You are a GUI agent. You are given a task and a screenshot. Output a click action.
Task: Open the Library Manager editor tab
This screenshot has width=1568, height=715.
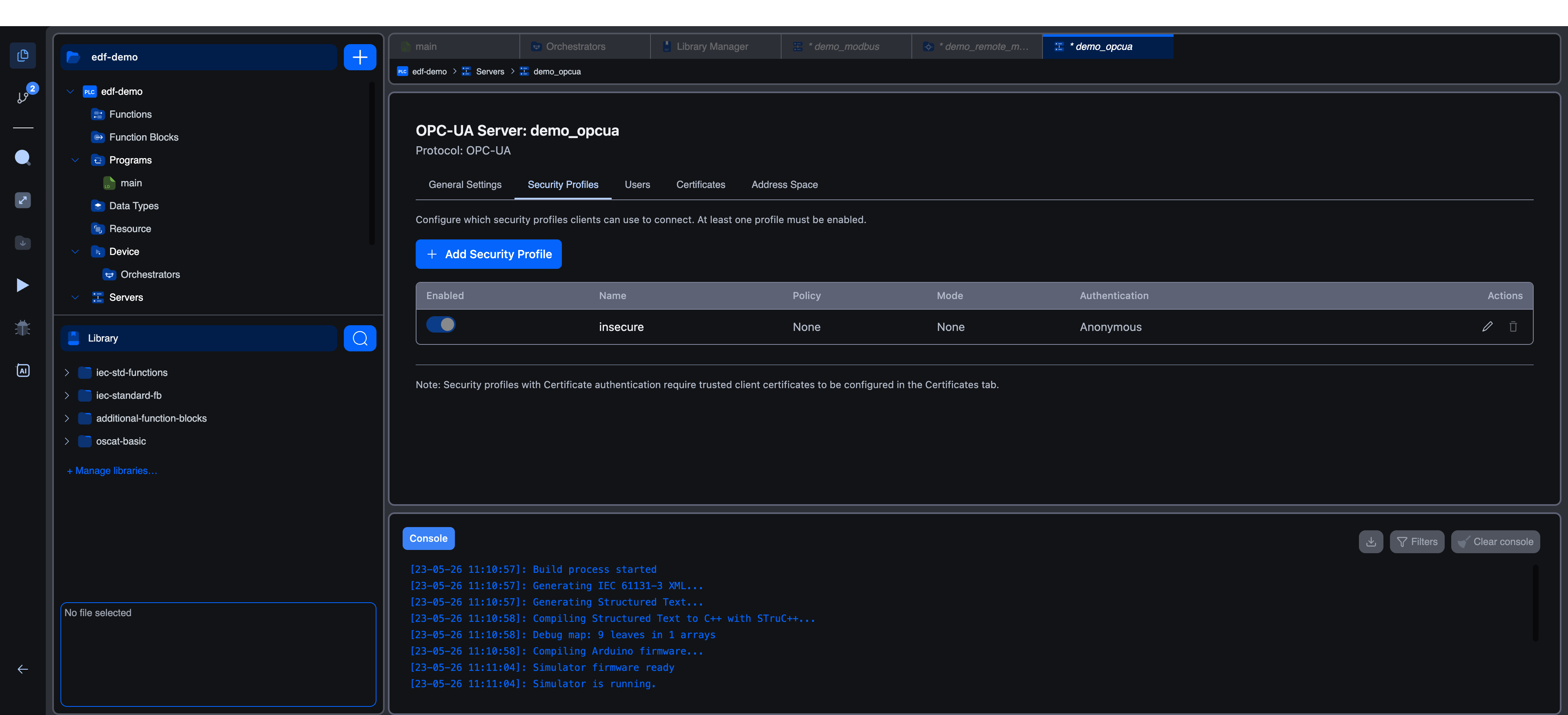pos(716,47)
